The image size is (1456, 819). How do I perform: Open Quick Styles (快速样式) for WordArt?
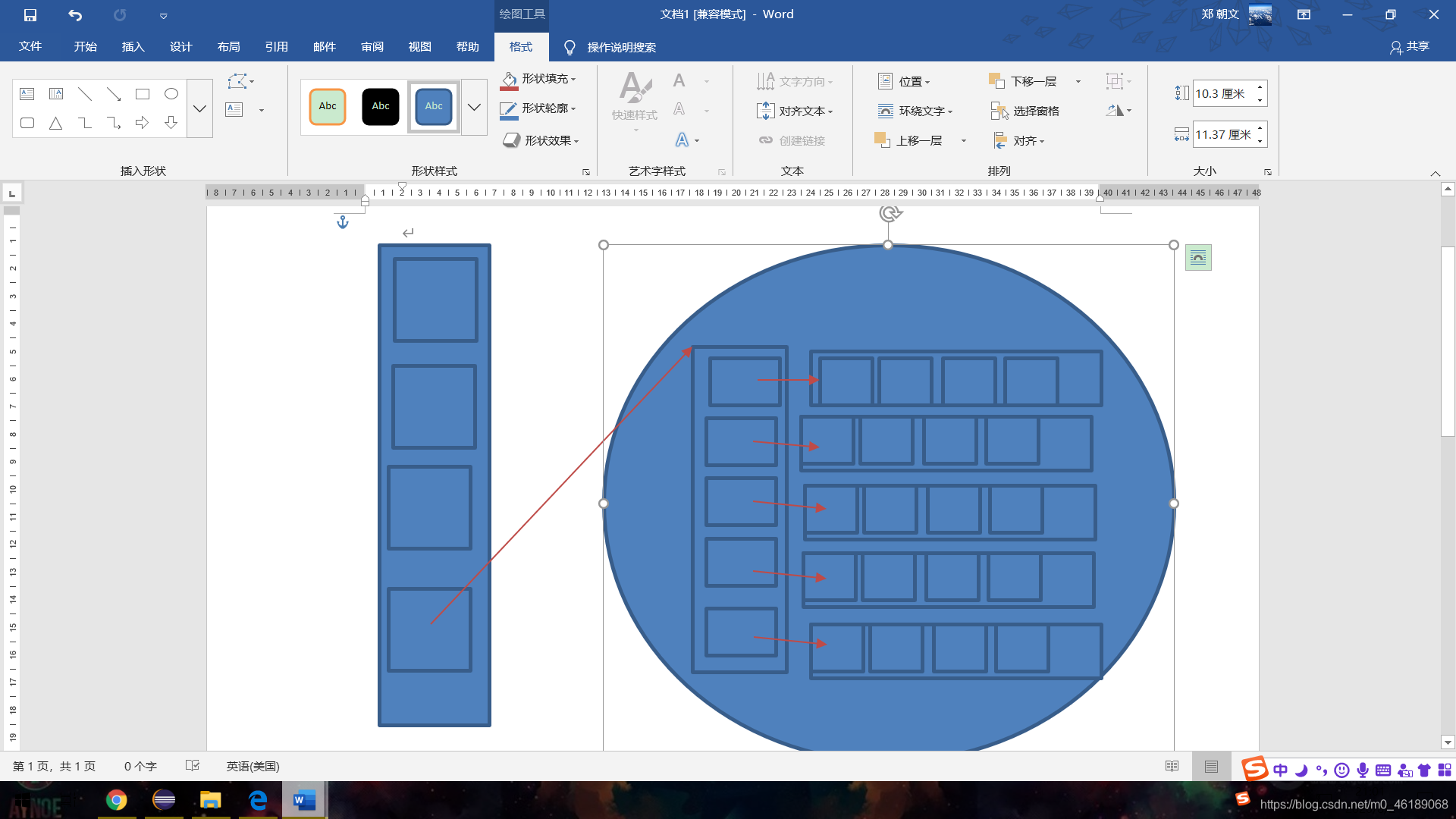point(635,101)
